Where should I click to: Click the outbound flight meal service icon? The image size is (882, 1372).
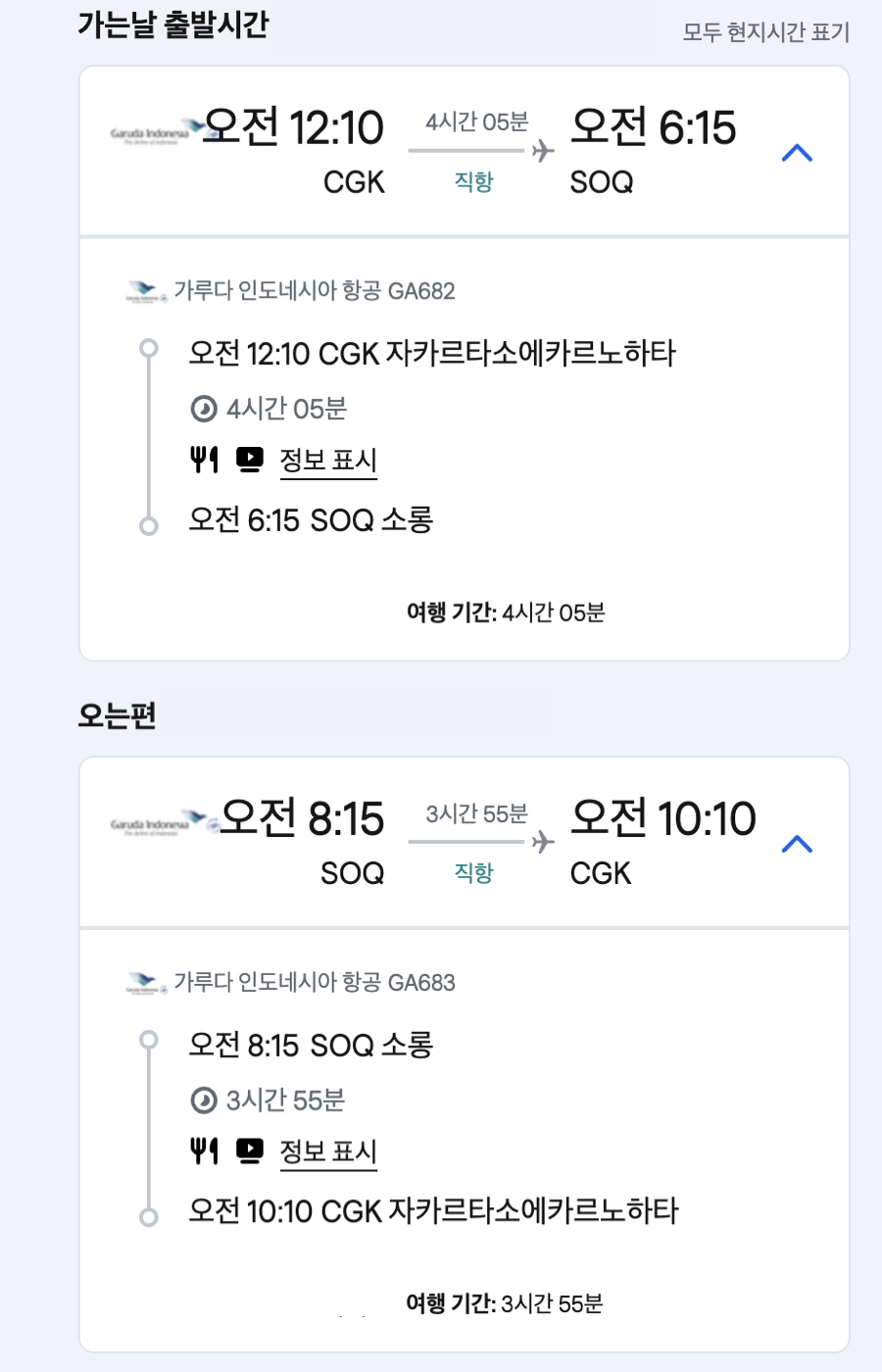tap(204, 459)
